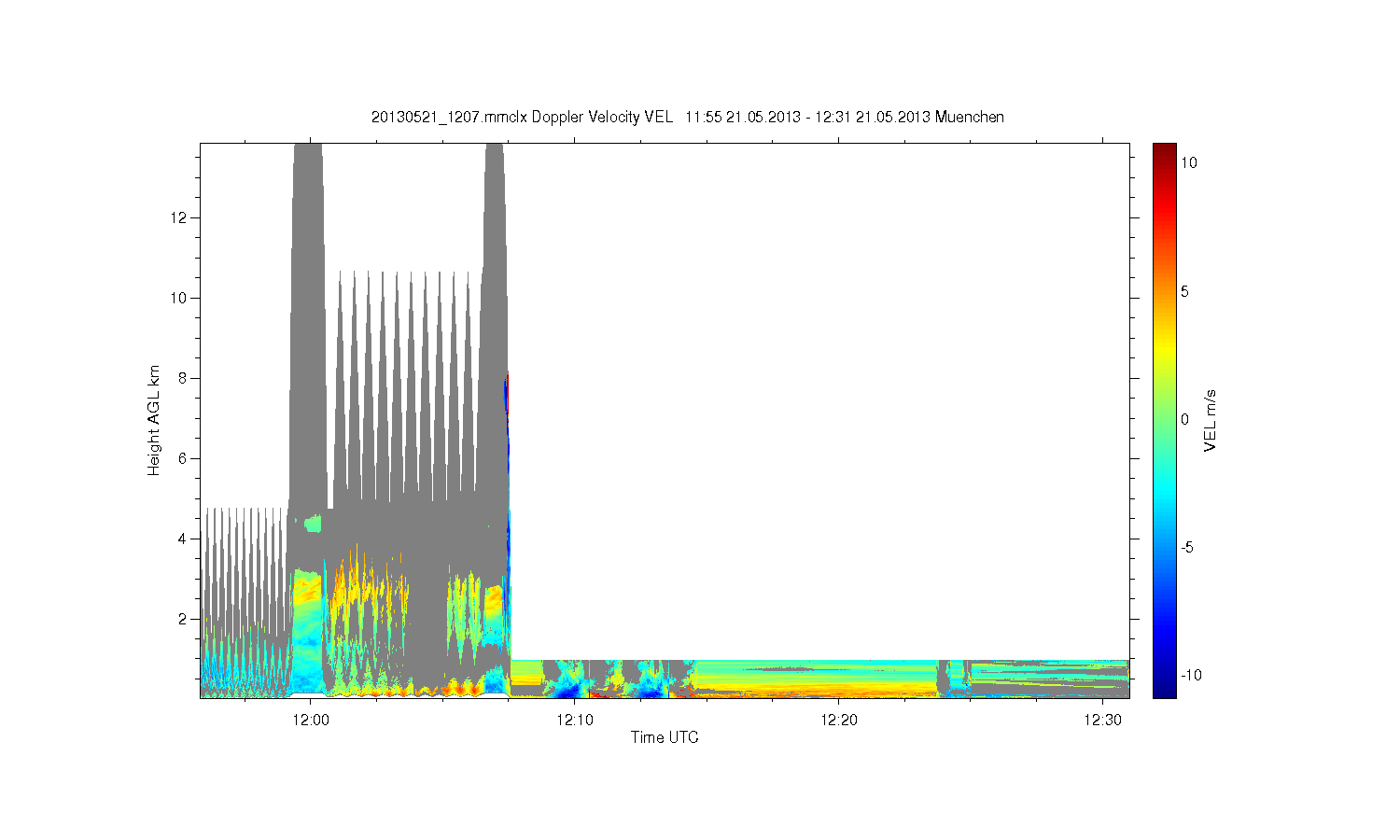Viewport: 1400px width, 840px height.
Task: Click the 12:10 time tick label
Action: tap(574, 720)
